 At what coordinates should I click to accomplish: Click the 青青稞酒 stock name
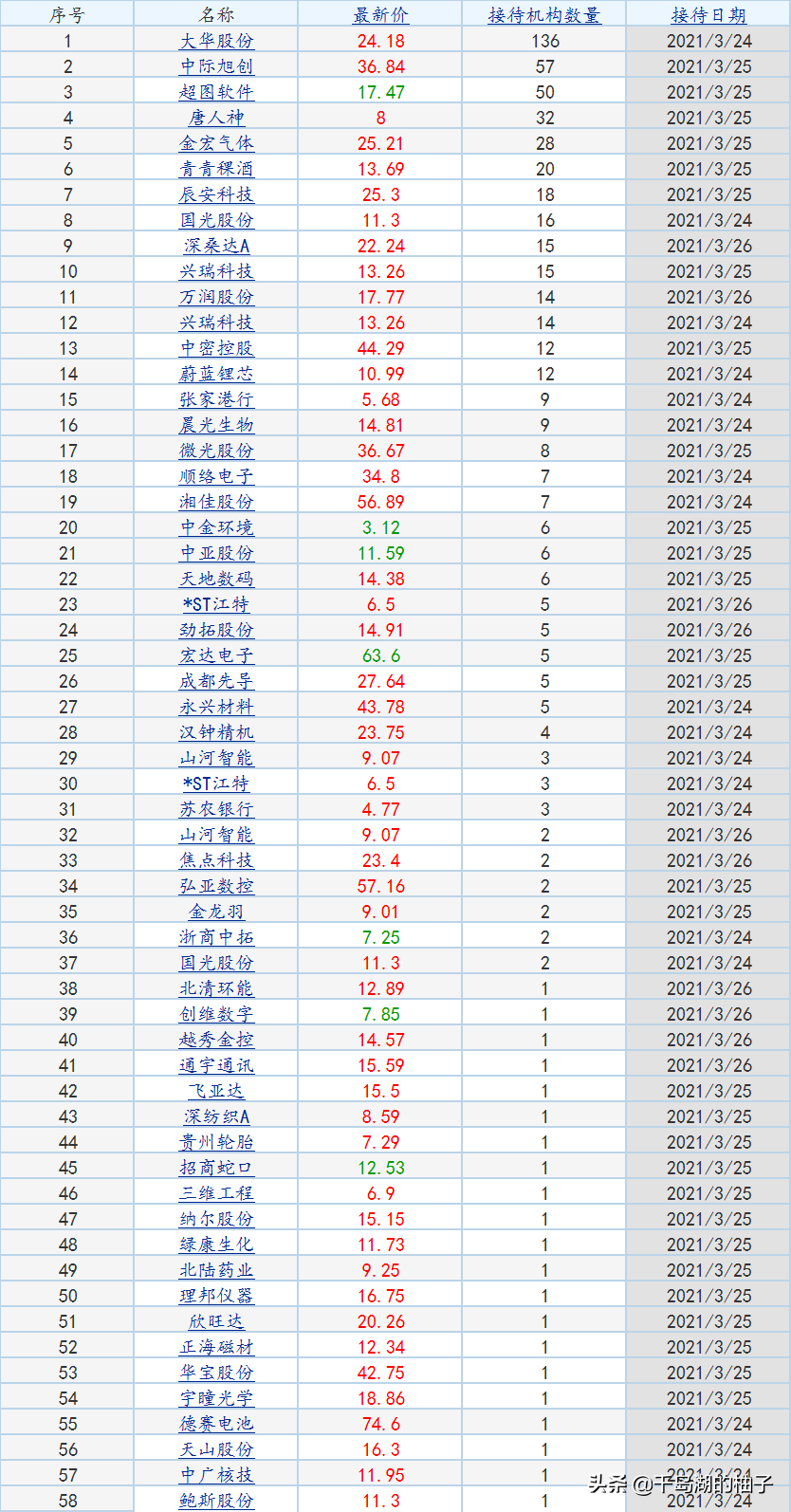point(216,169)
